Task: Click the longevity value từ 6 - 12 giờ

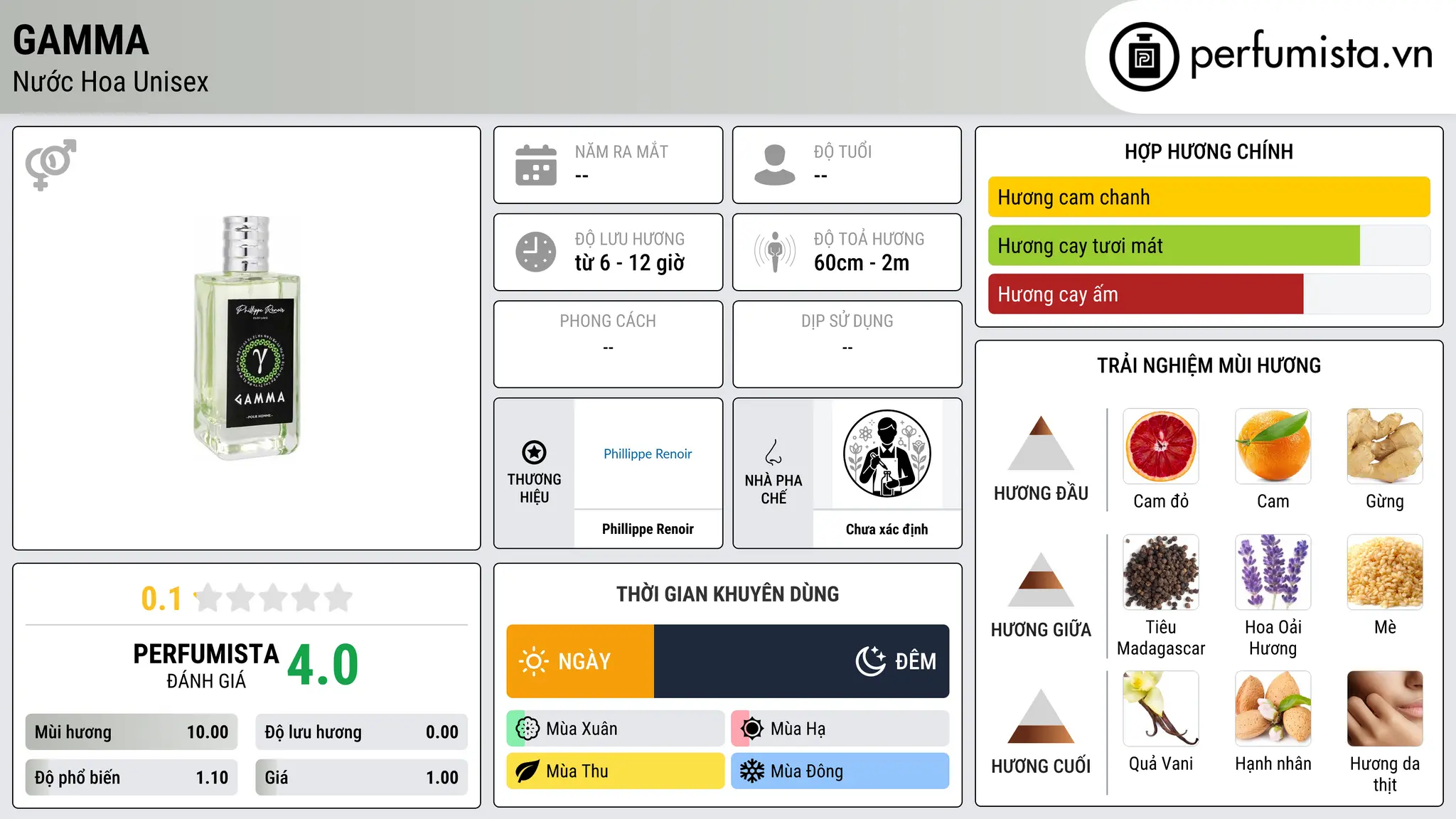Action: (x=630, y=263)
